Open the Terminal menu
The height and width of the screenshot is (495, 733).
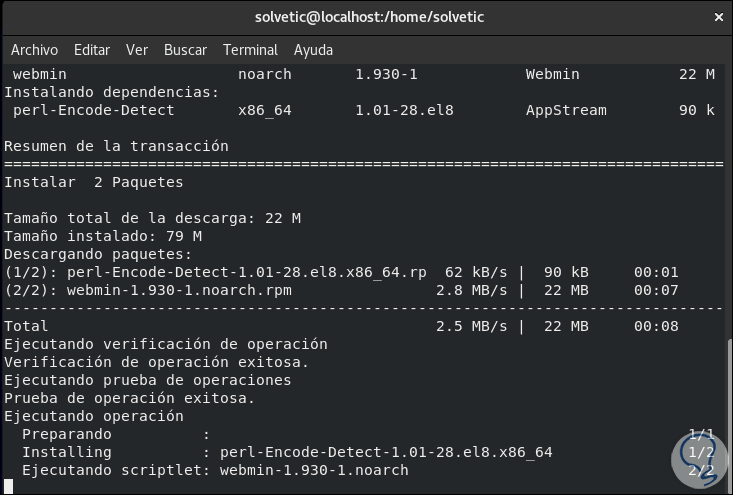pos(250,50)
